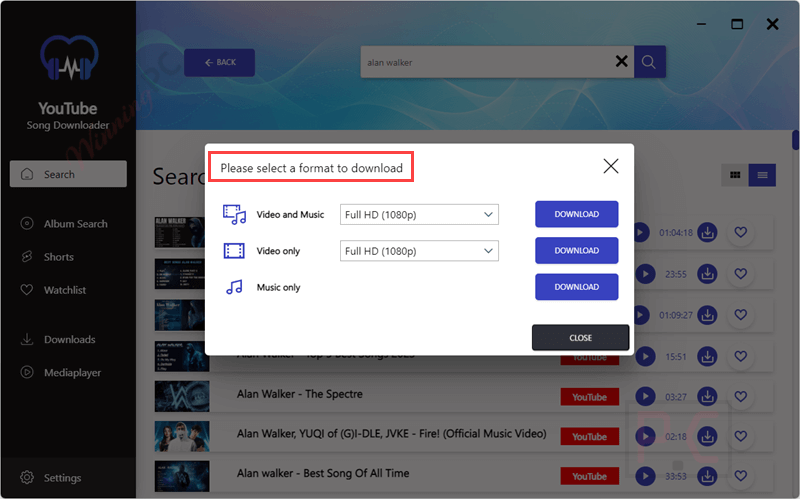Favorite the Fire! Official Music Video result
The width and height of the screenshot is (800, 499).
[x=740, y=436]
